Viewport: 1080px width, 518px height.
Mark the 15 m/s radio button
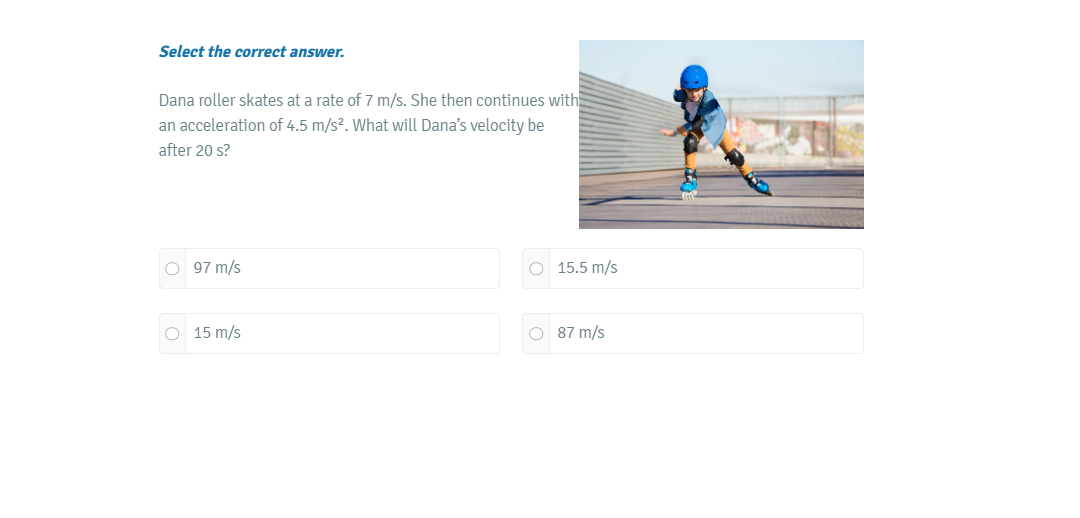pos(172,333)
